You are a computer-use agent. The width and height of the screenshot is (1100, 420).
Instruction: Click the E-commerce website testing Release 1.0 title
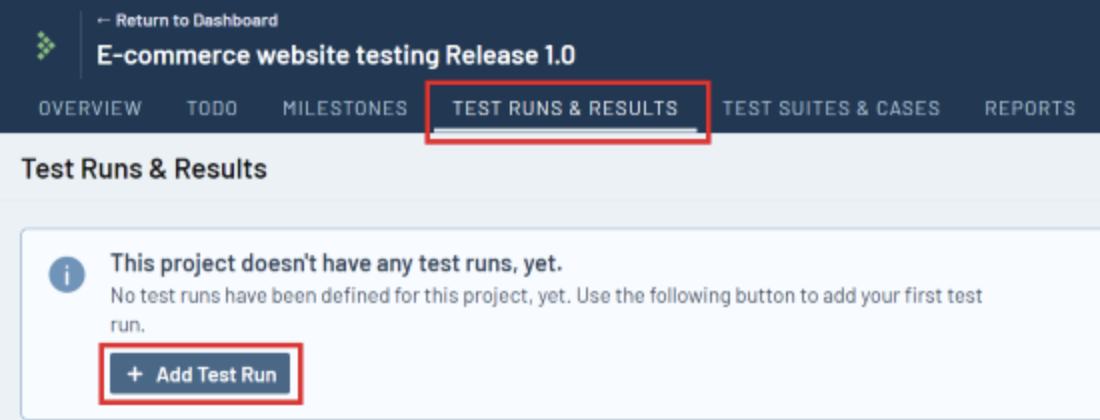[336, 55]
